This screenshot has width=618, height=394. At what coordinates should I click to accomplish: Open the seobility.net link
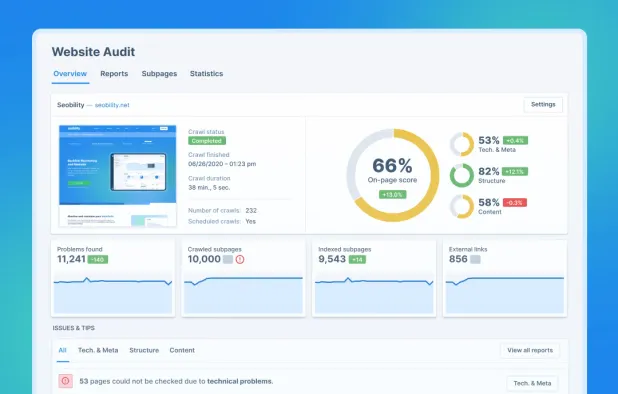112,105
